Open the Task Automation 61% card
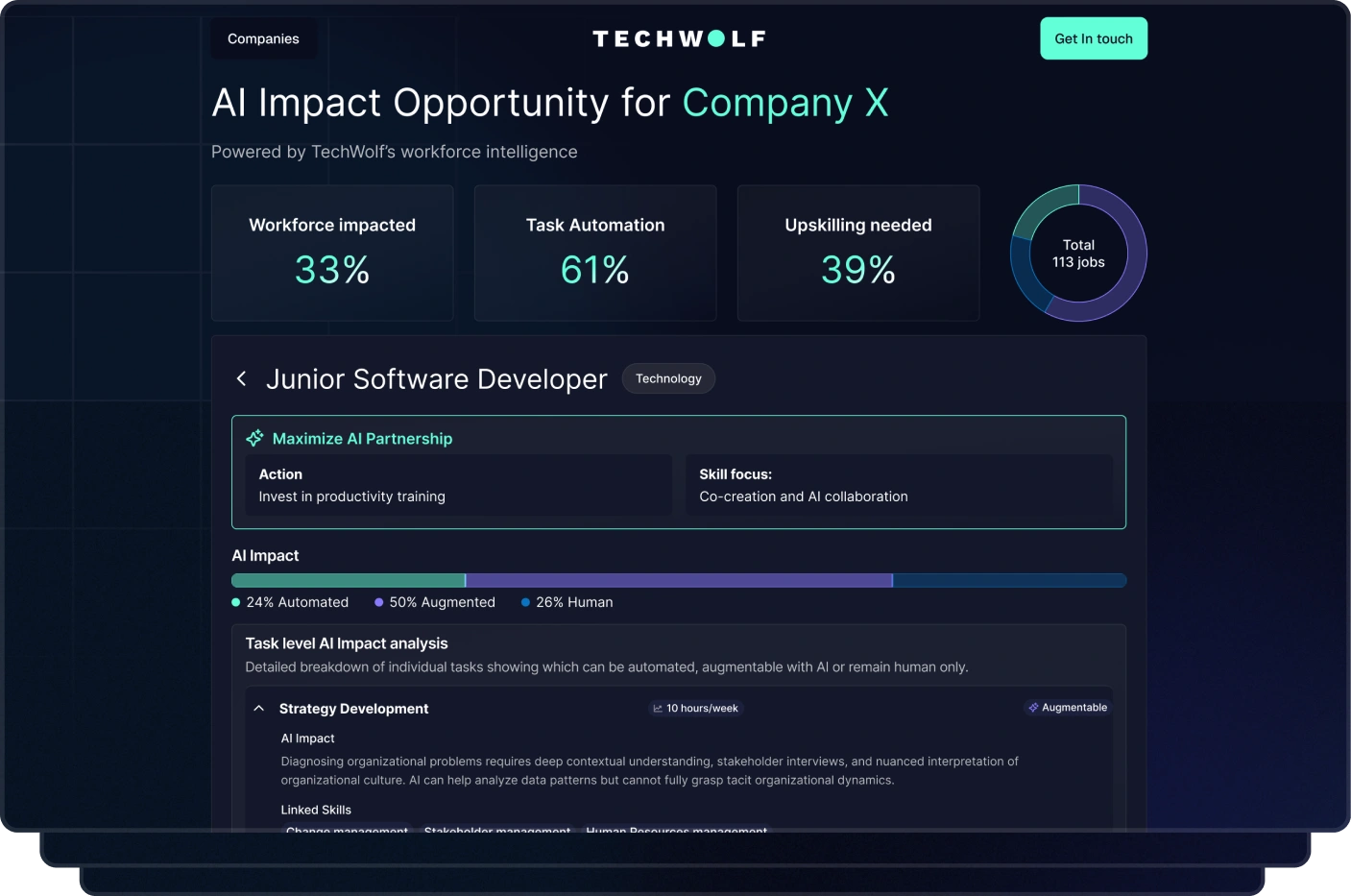Screen dimensions: 1351x896 pyautogui.click(x=595, y=253)
